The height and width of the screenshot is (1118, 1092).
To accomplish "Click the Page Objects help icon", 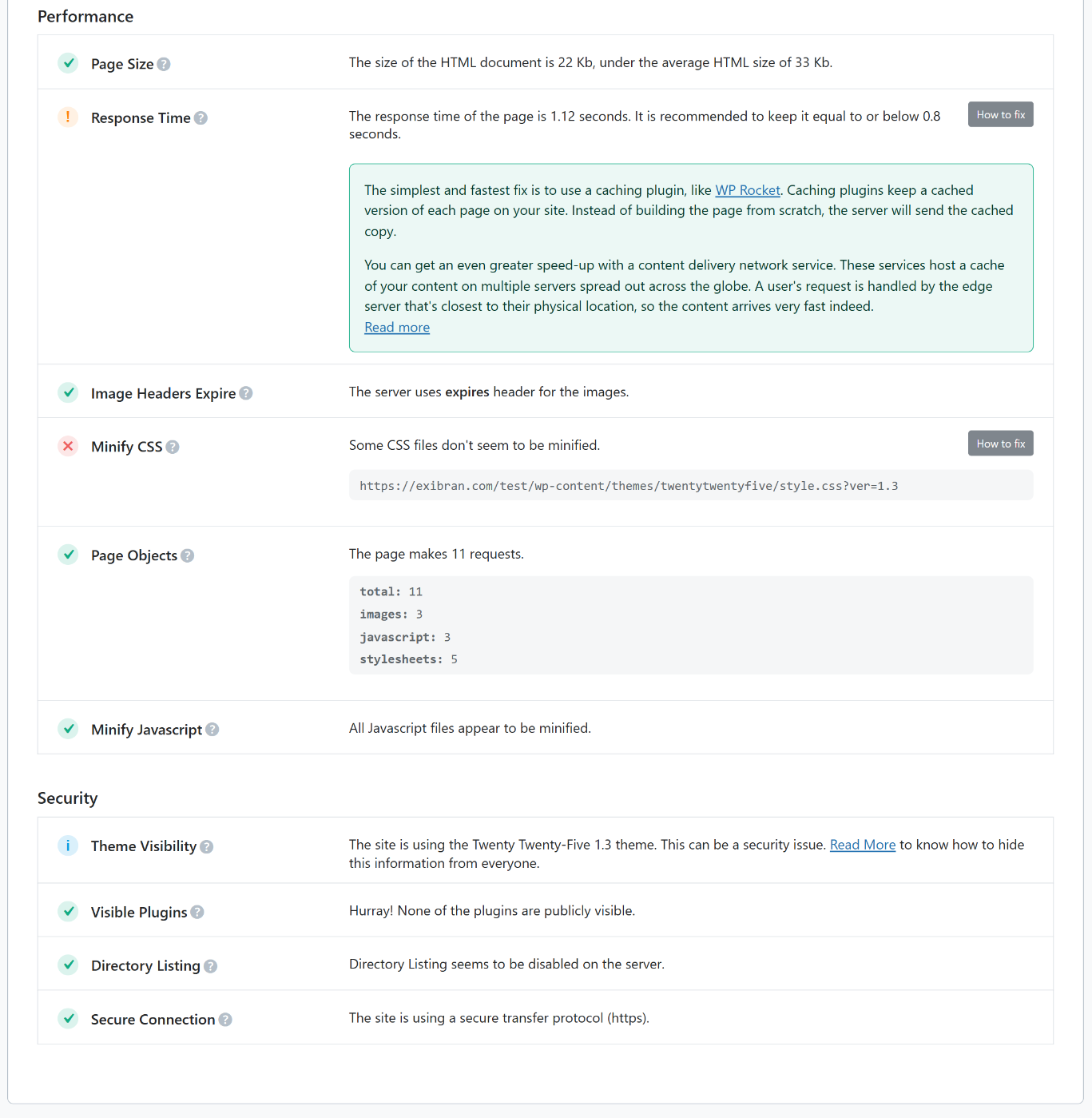I will tap(187, 555).
